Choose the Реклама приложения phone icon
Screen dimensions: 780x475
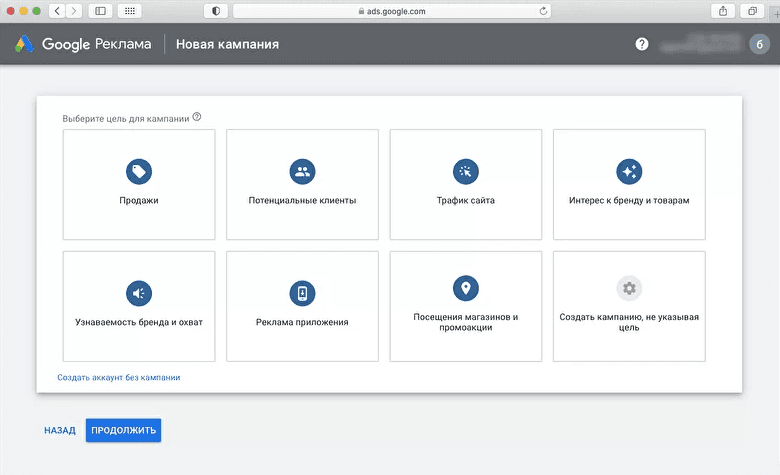[x=302, y=293]
